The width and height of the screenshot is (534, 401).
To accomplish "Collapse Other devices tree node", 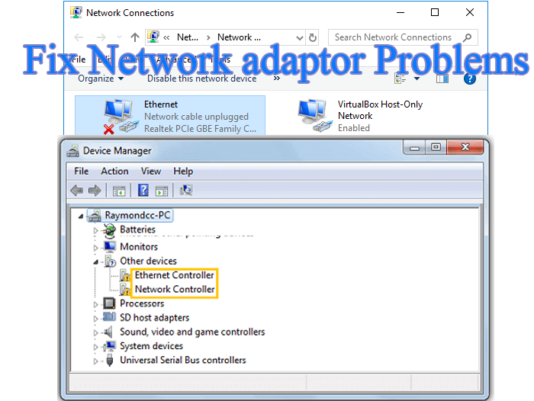I will click(96, 262).
